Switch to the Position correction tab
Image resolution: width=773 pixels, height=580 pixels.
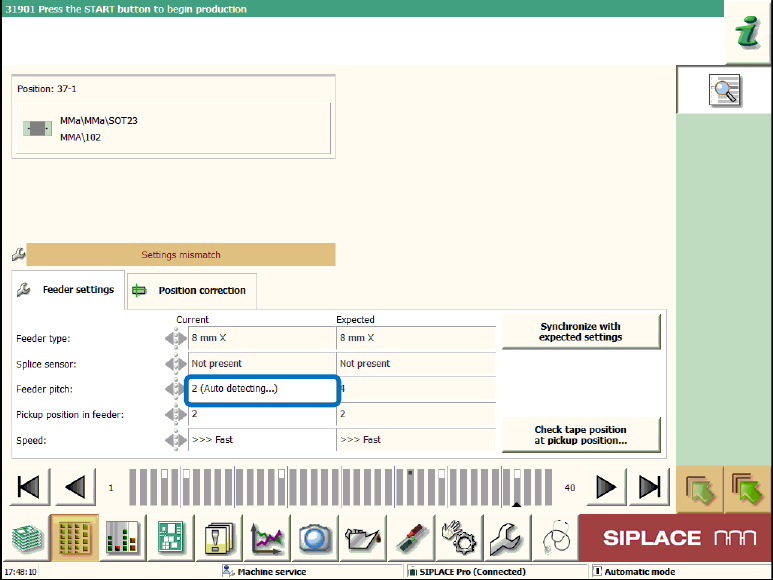point(192,291)
